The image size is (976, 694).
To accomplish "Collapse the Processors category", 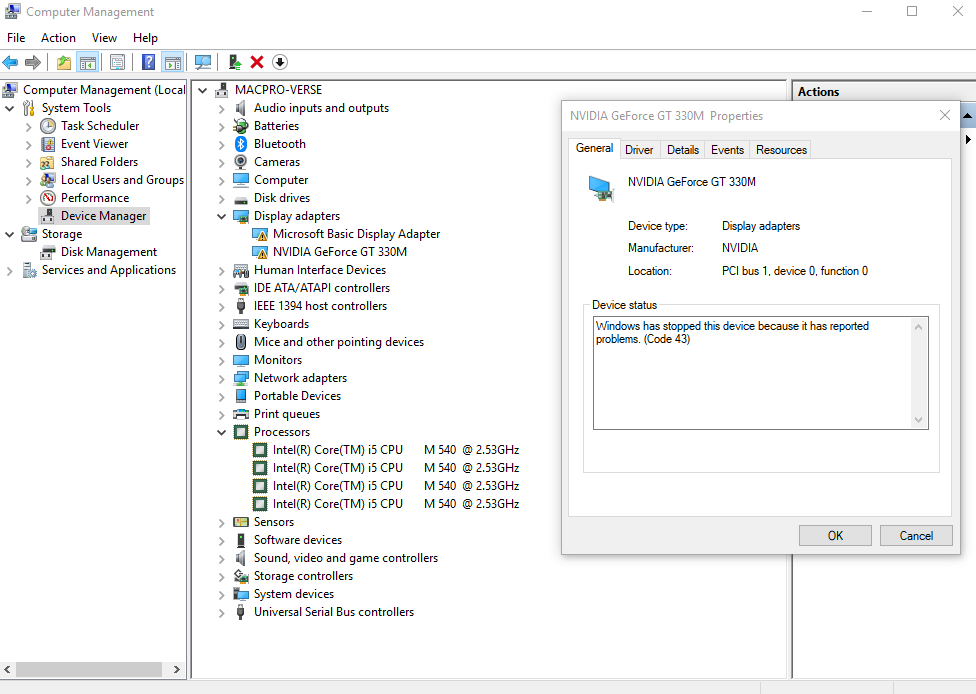I will point(221,433).
